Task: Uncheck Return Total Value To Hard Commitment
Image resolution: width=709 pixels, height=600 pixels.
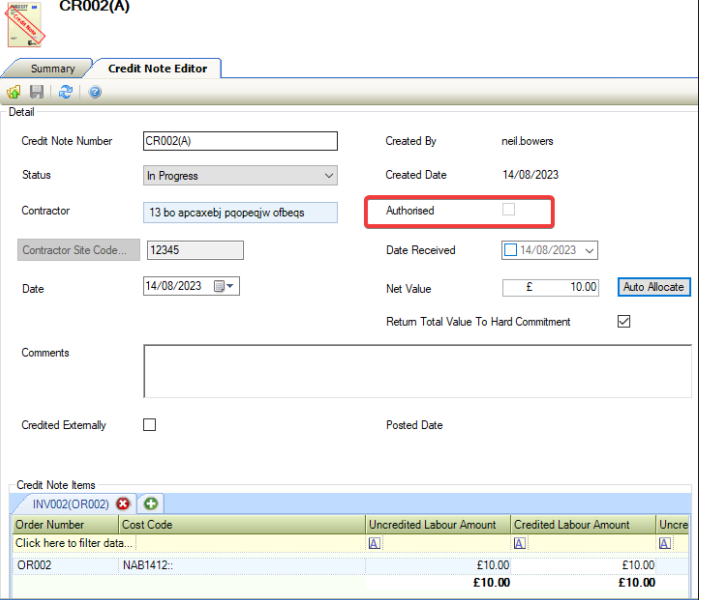Action: click(624, 322)
